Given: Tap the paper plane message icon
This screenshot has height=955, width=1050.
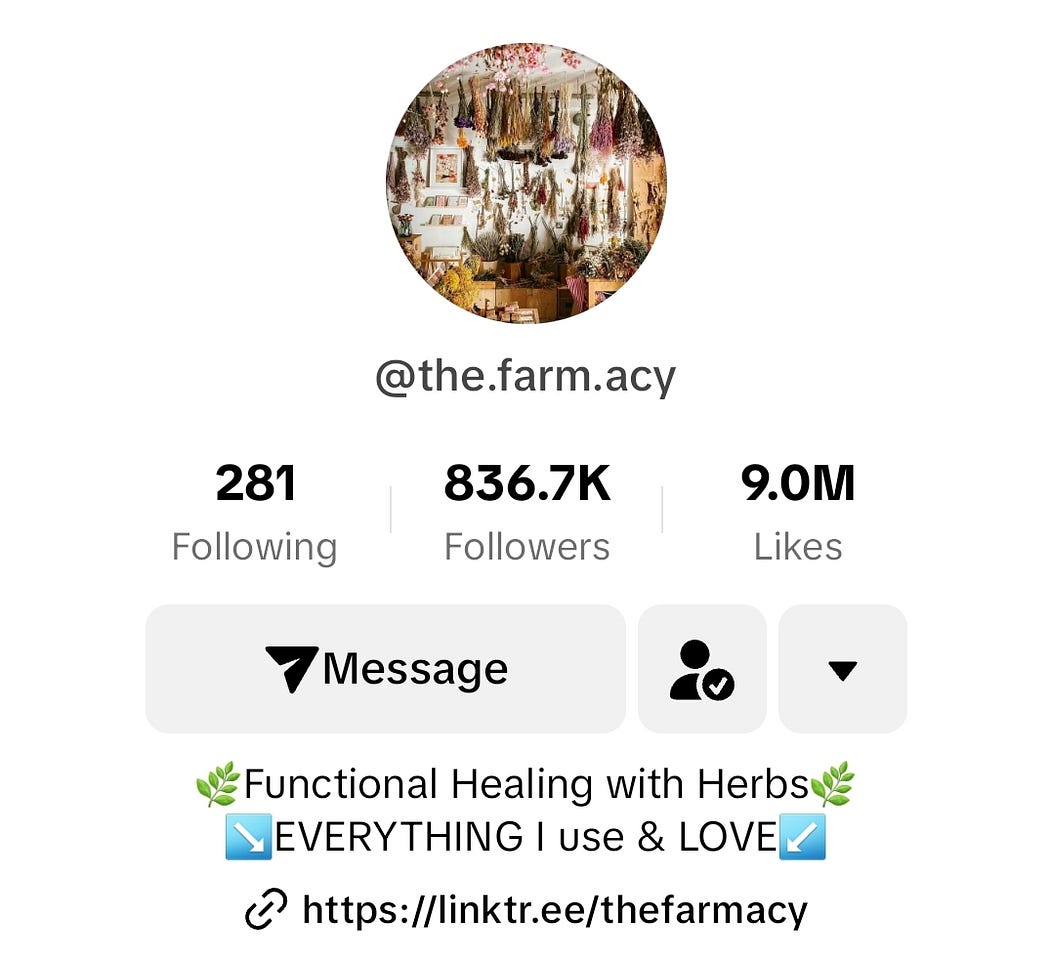Looking at the screenshot, I should (291, 668).
